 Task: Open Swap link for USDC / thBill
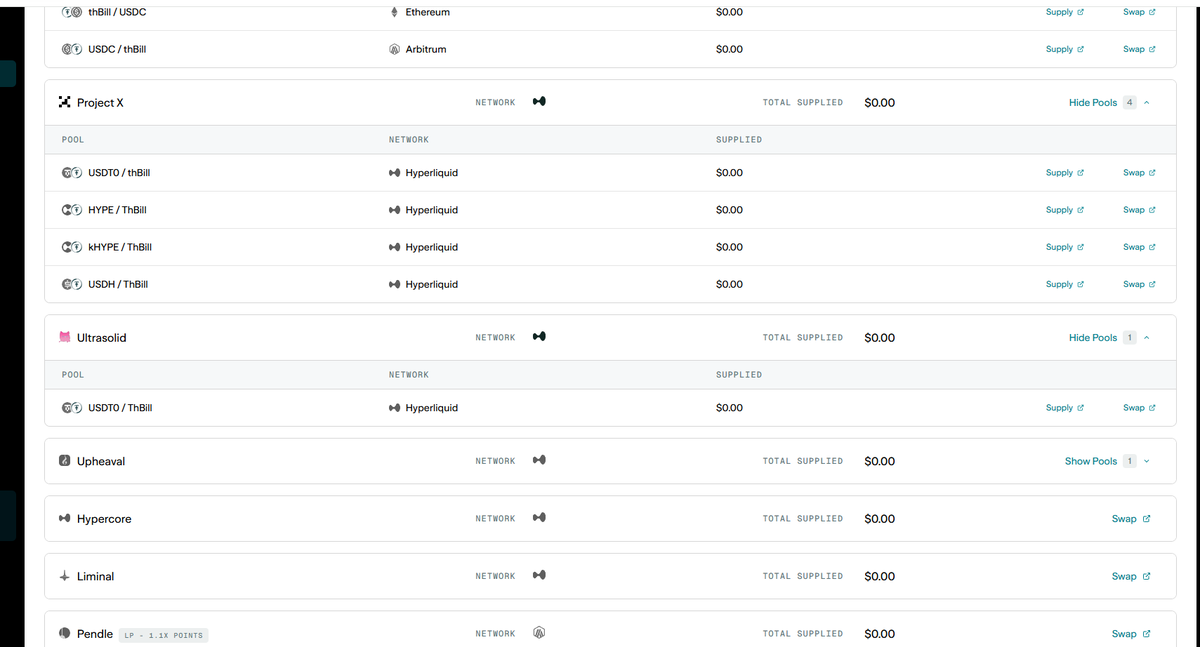1139,49
